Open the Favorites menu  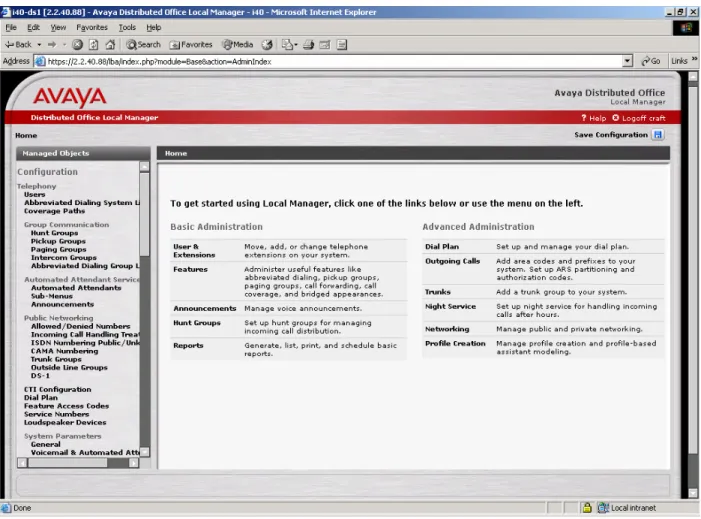point(92,27)
